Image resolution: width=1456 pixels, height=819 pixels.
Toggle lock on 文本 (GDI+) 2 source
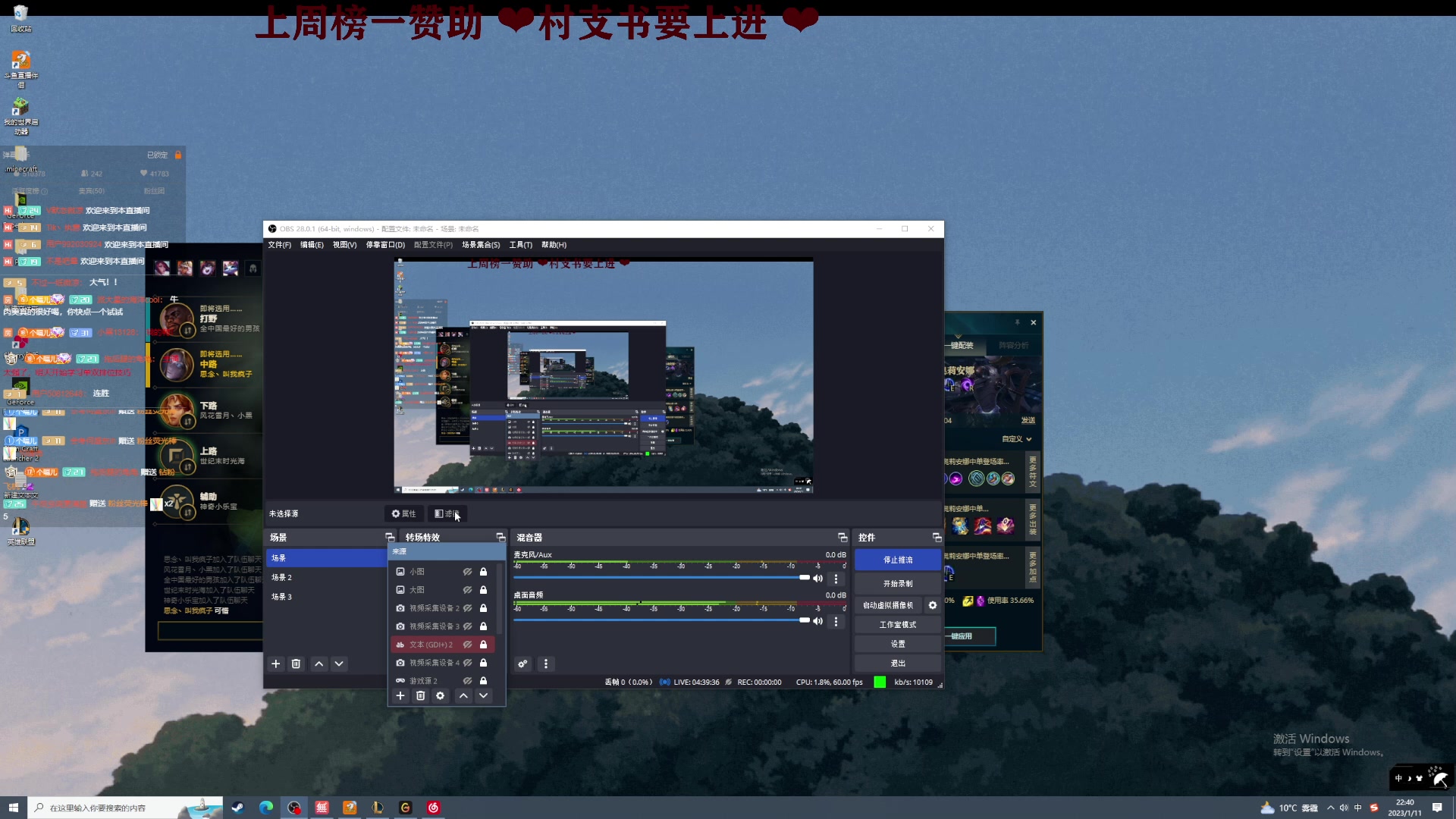coord(483,645)
